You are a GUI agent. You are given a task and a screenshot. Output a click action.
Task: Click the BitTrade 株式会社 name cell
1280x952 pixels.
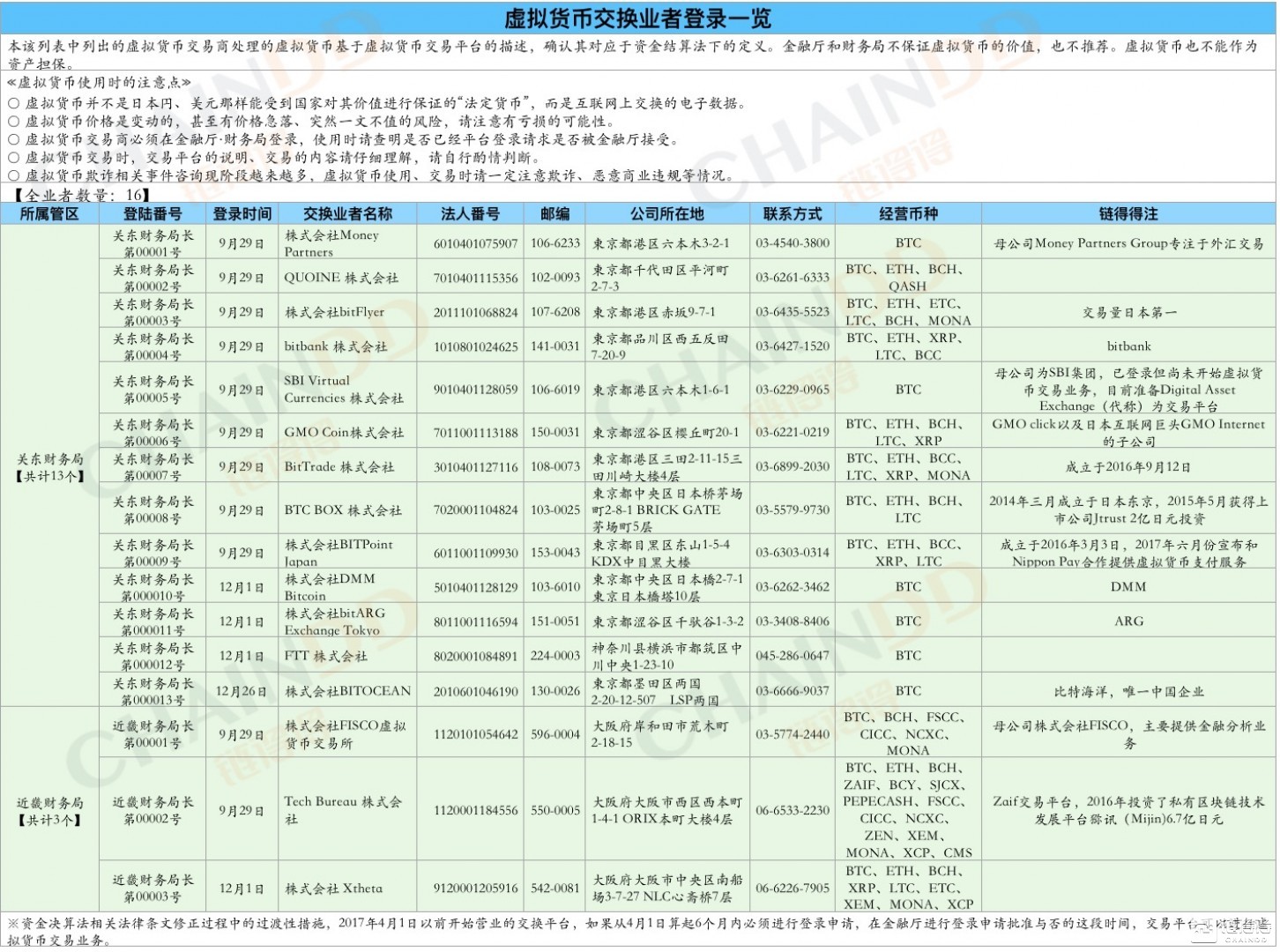[347, 466]
